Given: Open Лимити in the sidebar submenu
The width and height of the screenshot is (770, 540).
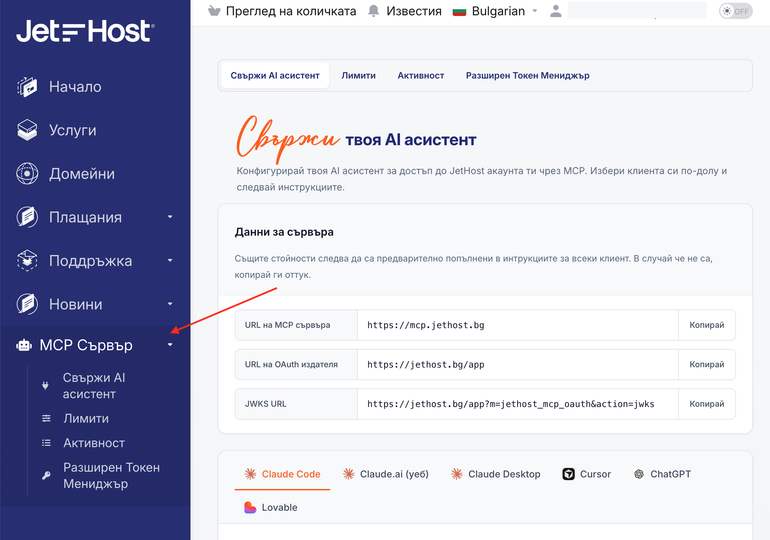Looking at the screenshot, I should (x=86, y=418).
